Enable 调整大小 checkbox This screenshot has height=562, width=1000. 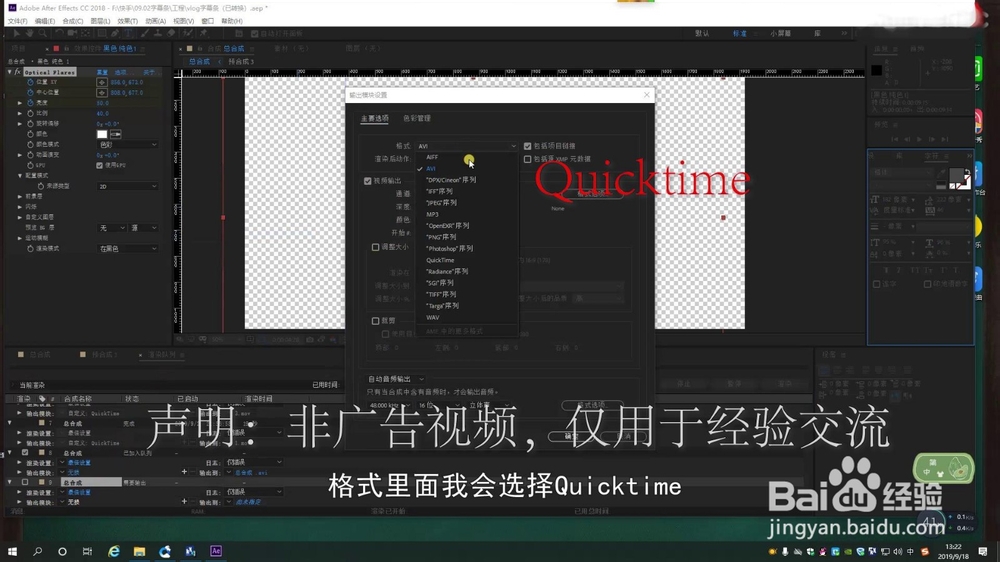coord(376,247)
